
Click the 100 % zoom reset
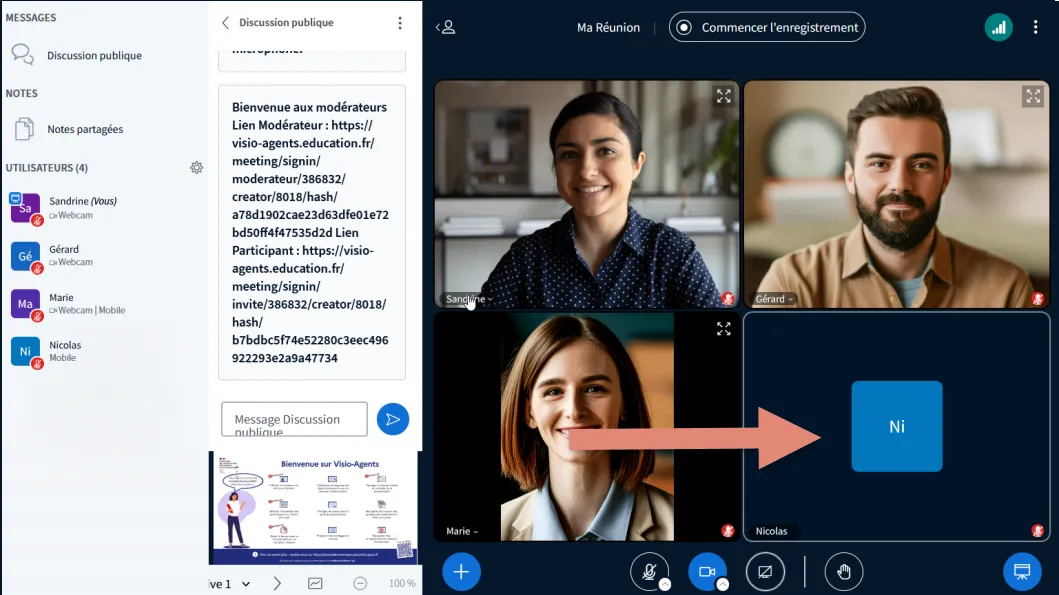(x=402, y=584)
